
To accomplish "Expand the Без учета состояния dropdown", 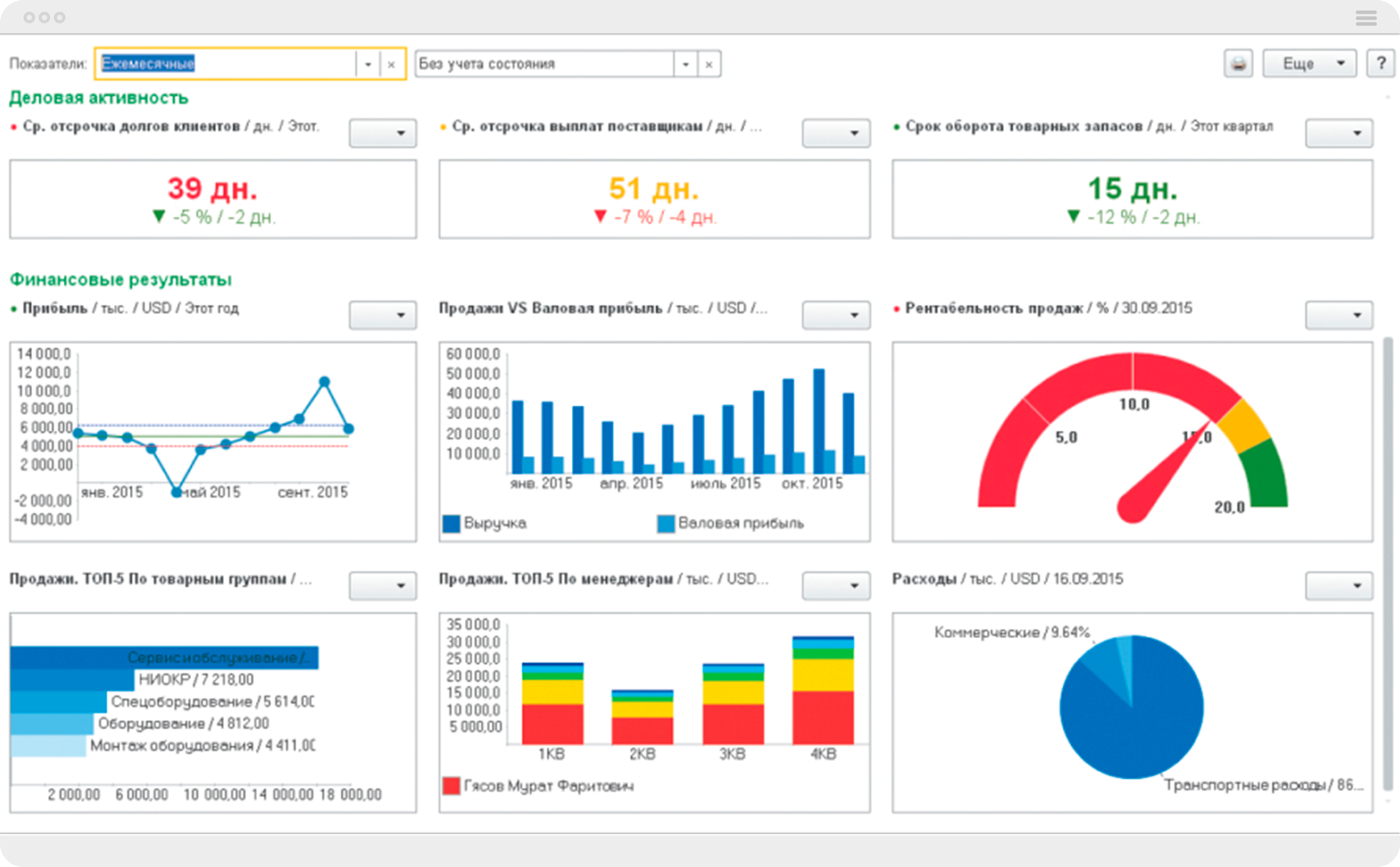I will tap(685, 64).
